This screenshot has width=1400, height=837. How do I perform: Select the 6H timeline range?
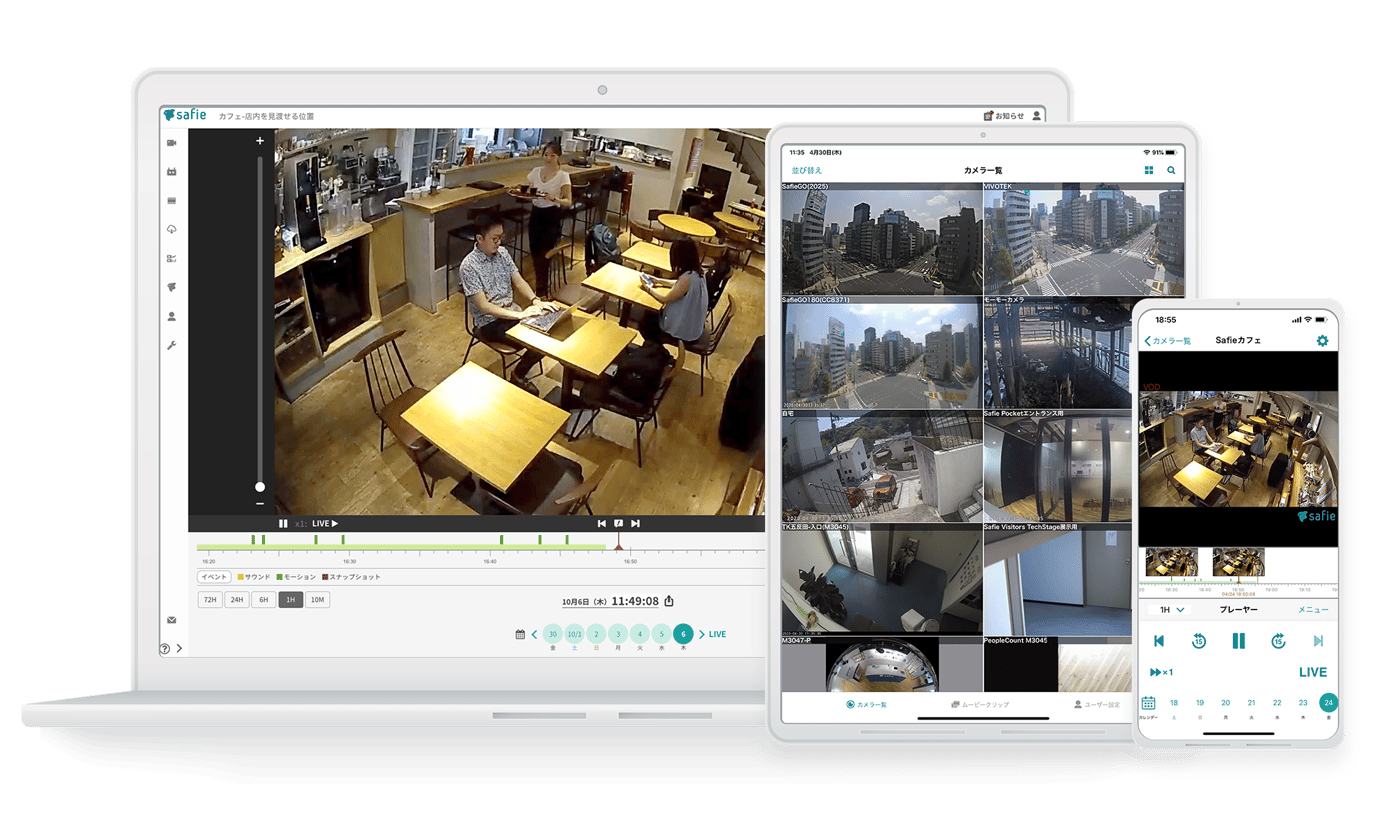tap(264, 600)
